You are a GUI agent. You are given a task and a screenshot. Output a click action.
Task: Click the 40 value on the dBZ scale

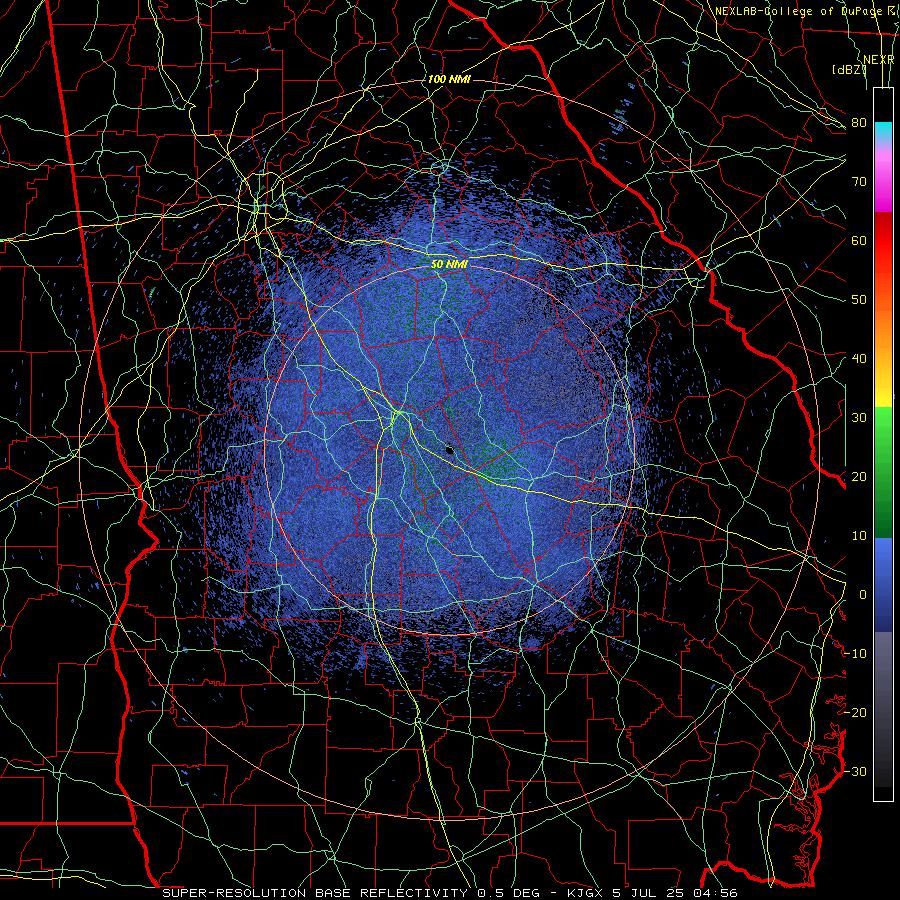coord(859,359)
